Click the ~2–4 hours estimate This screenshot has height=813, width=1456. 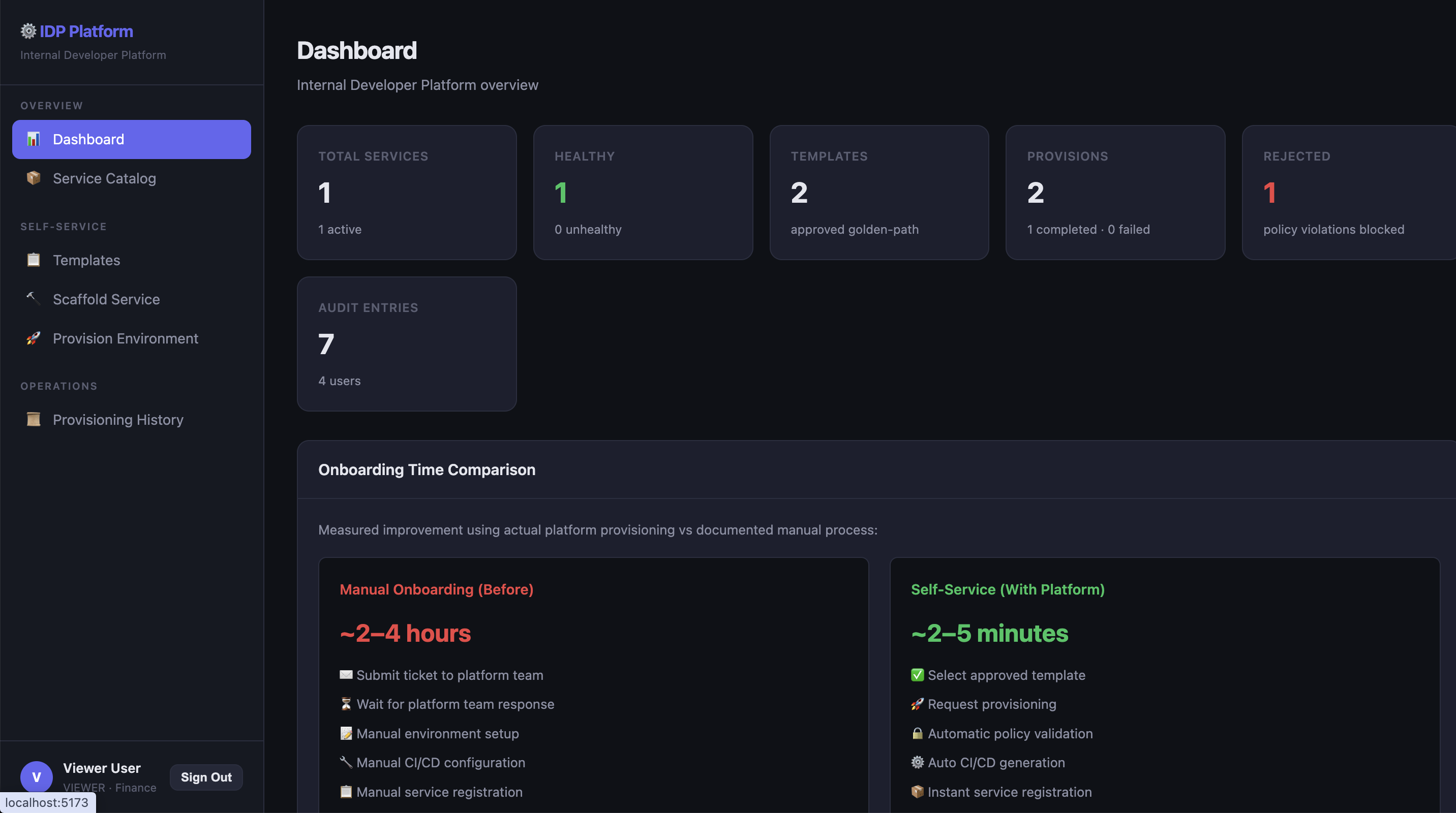405,633
